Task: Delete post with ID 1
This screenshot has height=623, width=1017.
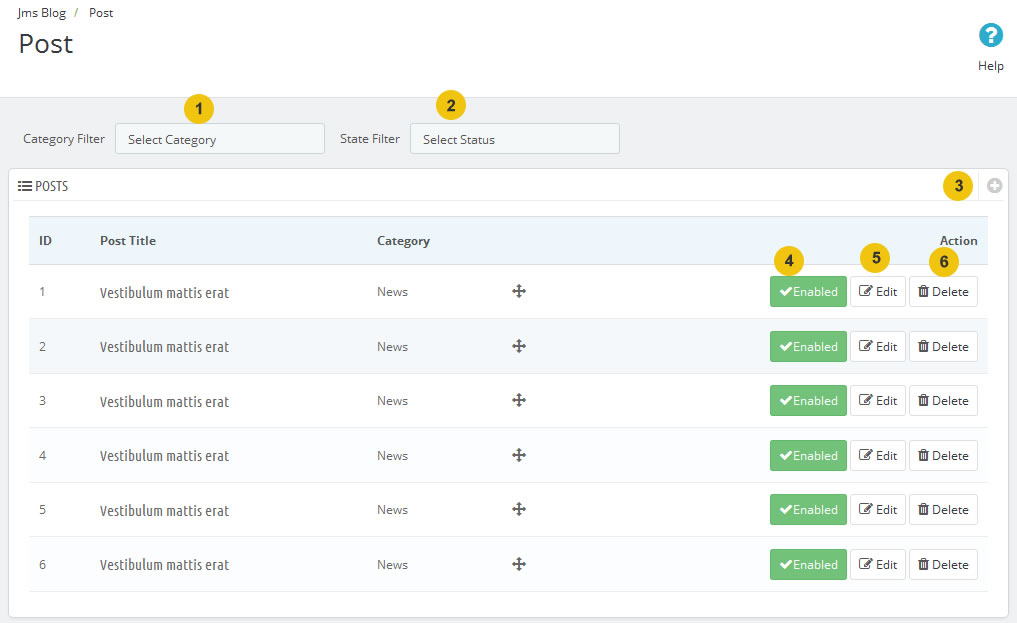Action: (x=943, y=292)
